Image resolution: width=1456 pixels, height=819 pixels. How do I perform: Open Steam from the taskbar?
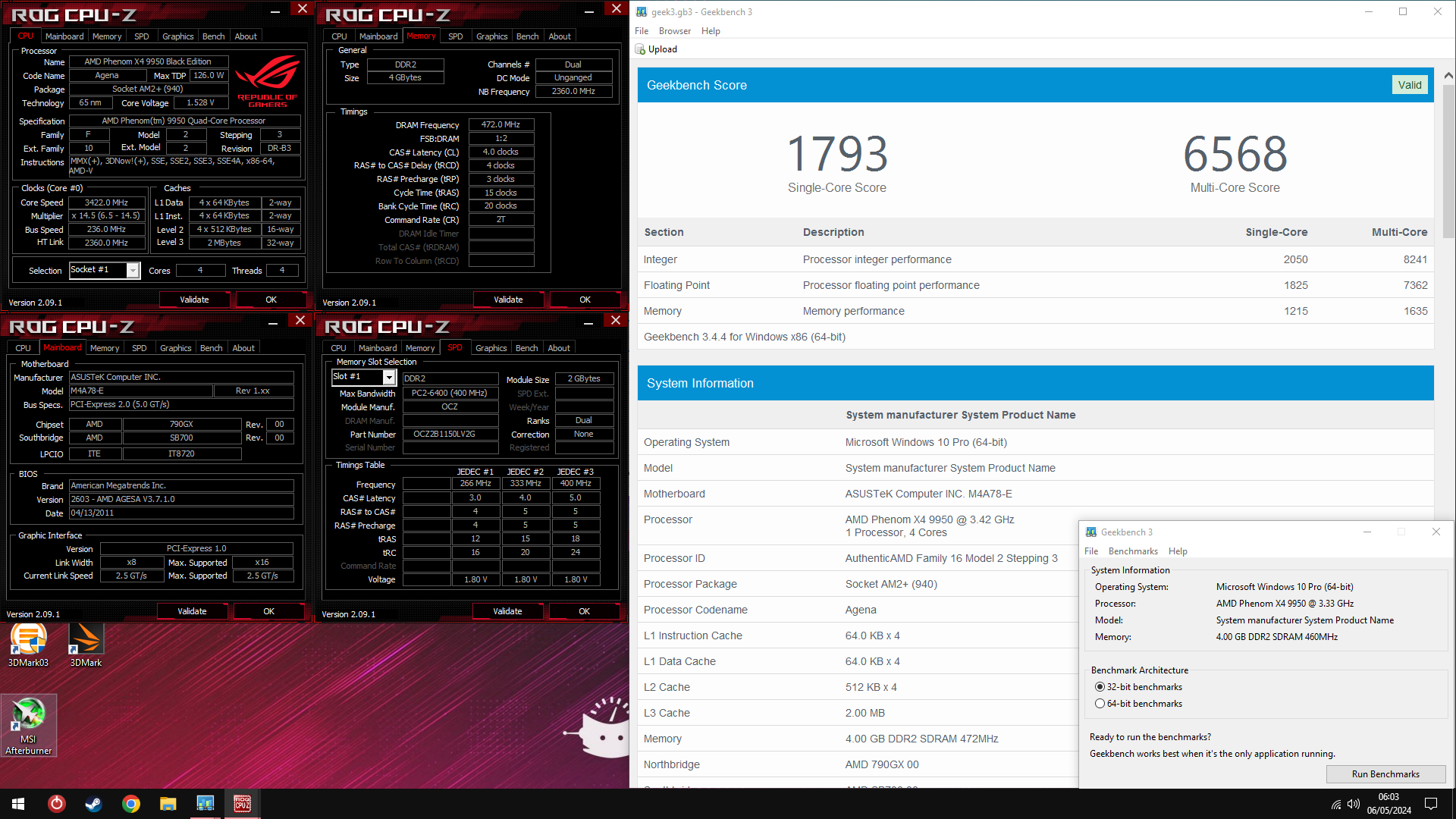pos(94,804)
